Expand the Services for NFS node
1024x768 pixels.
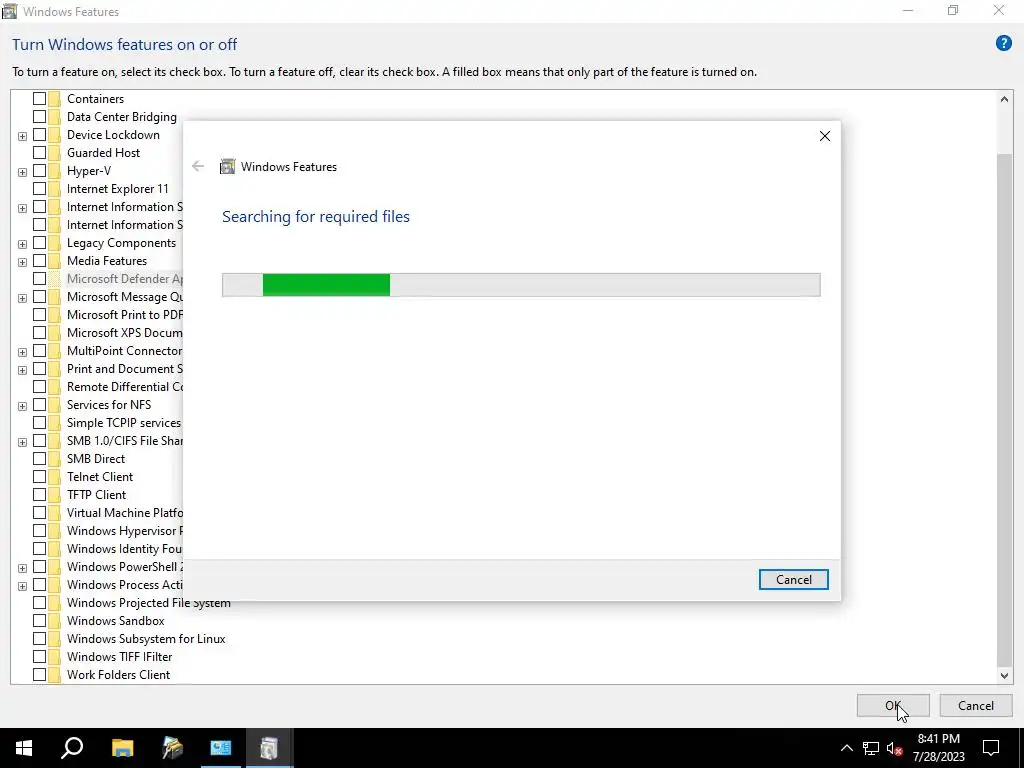[x=22, y=406]
